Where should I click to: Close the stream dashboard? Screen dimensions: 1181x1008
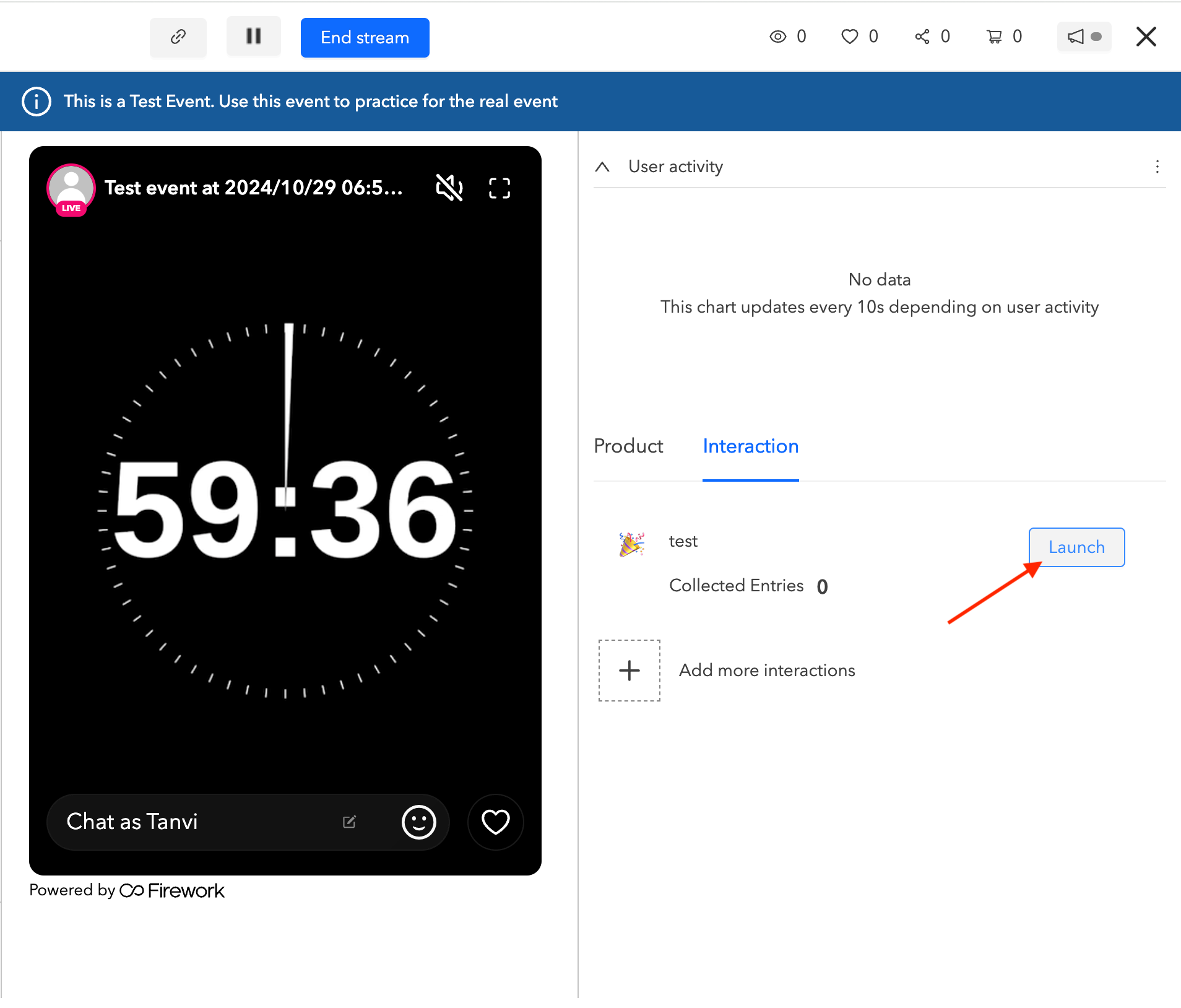coord(1146,37)
